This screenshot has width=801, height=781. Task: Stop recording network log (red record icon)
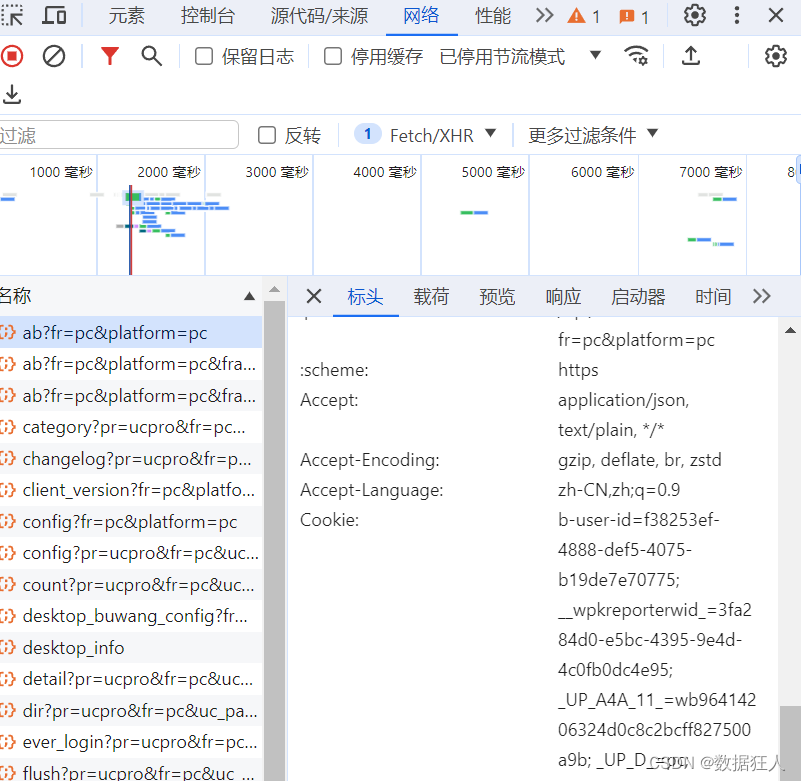[x=11, y=56]
